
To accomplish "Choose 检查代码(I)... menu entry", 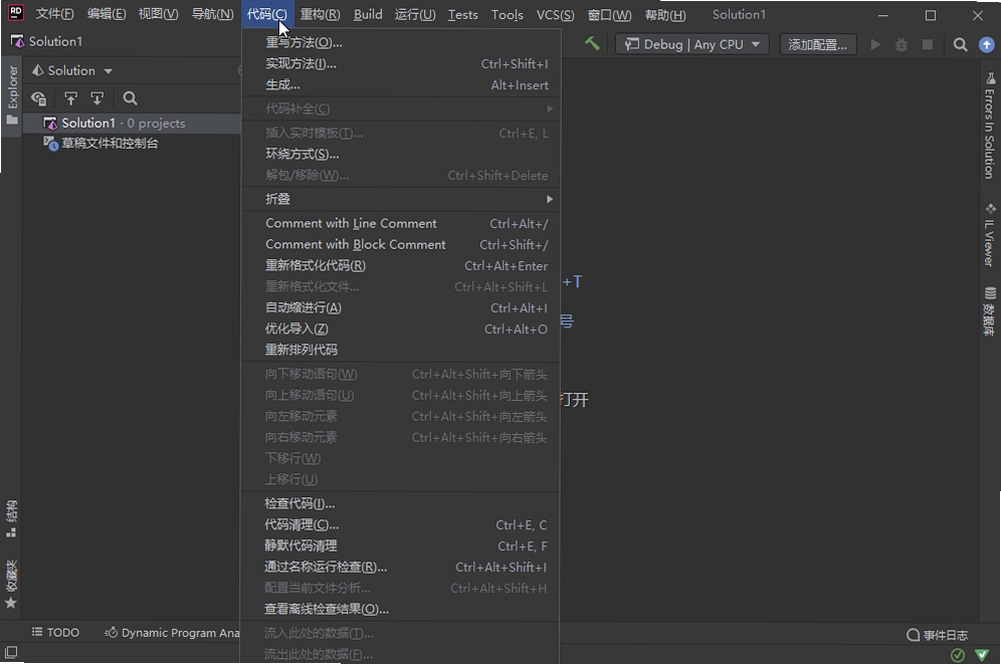I will point(401,504).
